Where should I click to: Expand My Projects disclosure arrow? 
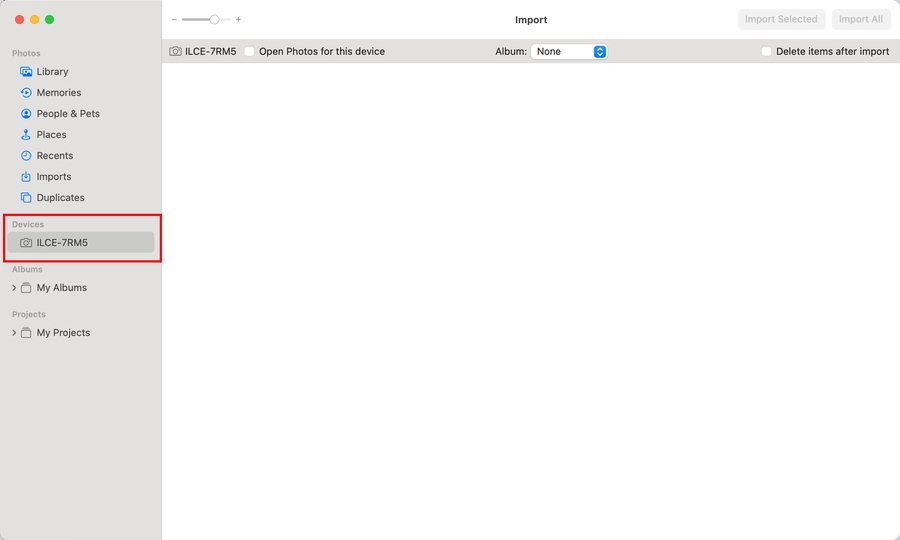point(14,333)
